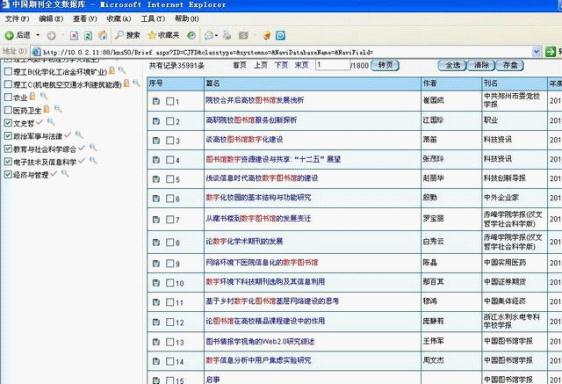Click the green Go arrow beside address bar
This screenshot has height=384, width=562.
point(550,52)
